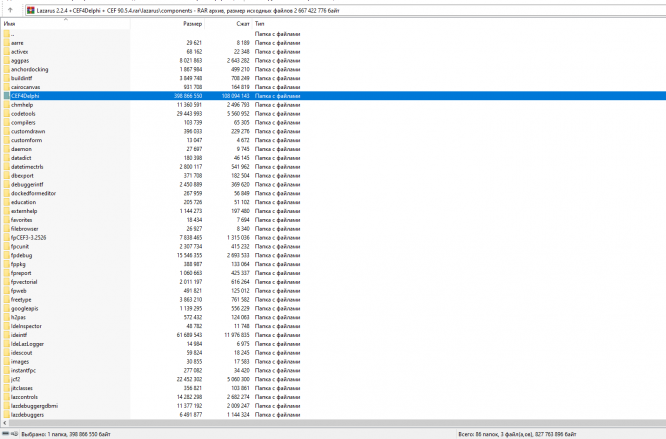The width and height of the screenshot is (666, 439).
Task: Select the buildintf folder icon
Action: 6,78
